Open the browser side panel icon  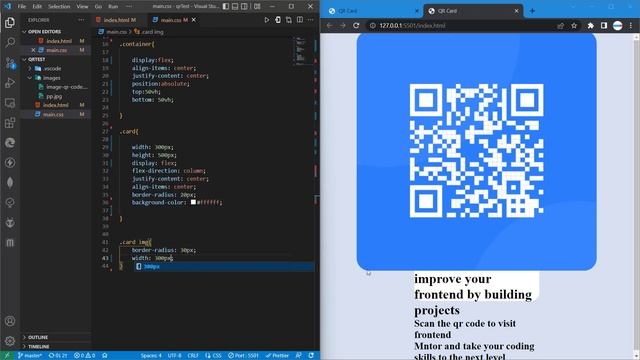coord(604,26)
